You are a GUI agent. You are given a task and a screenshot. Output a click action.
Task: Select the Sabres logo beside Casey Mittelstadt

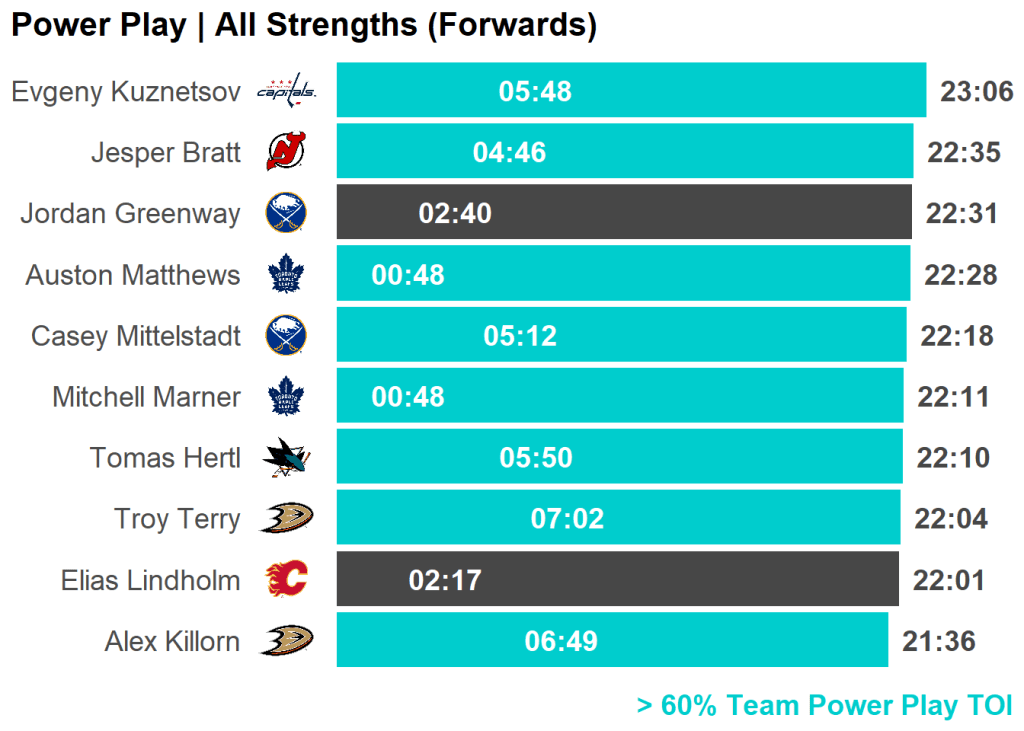(286, 336)
